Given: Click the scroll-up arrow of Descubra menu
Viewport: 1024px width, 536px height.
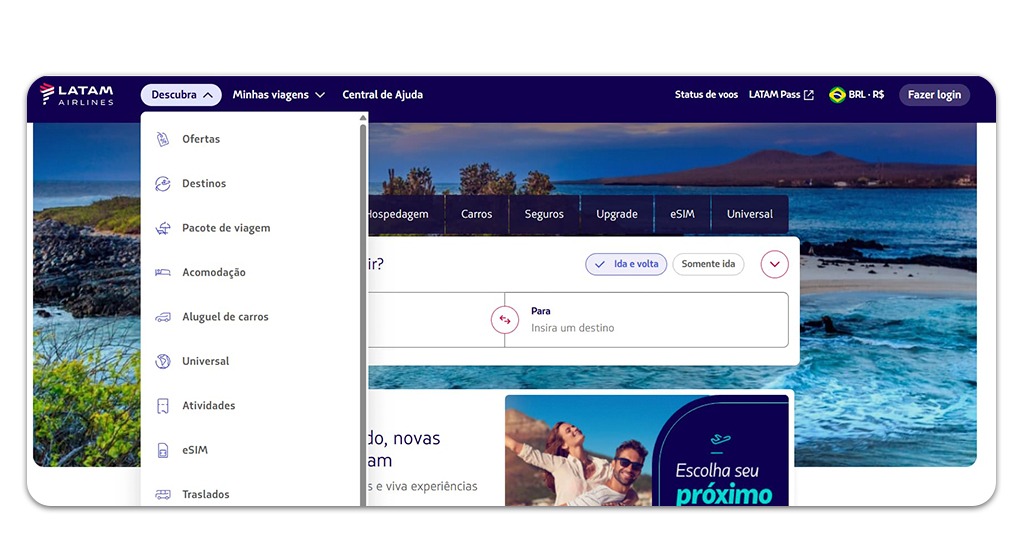Looking at the screenshot, I should (x=363, y=118).
